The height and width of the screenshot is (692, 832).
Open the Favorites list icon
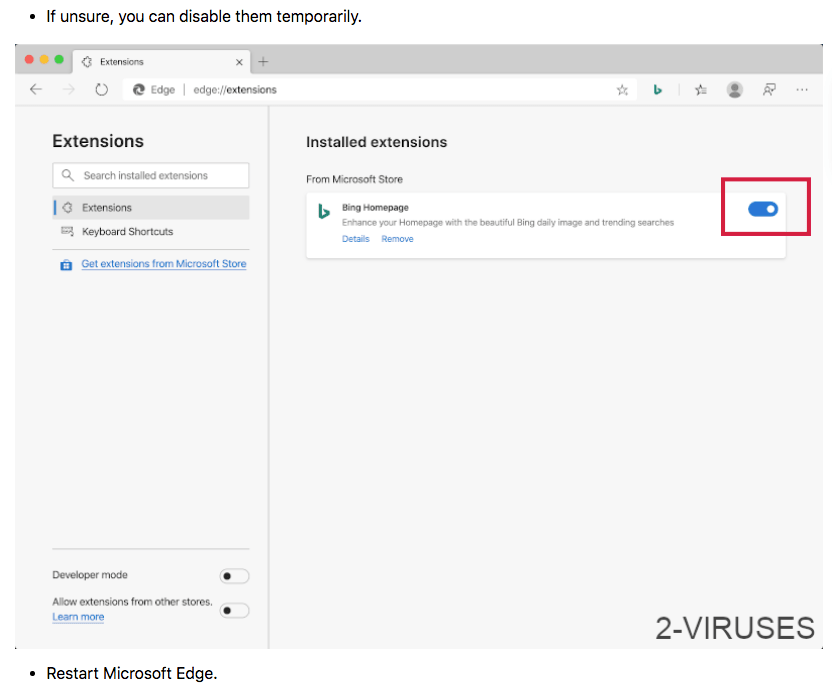(x=701, y=90)
